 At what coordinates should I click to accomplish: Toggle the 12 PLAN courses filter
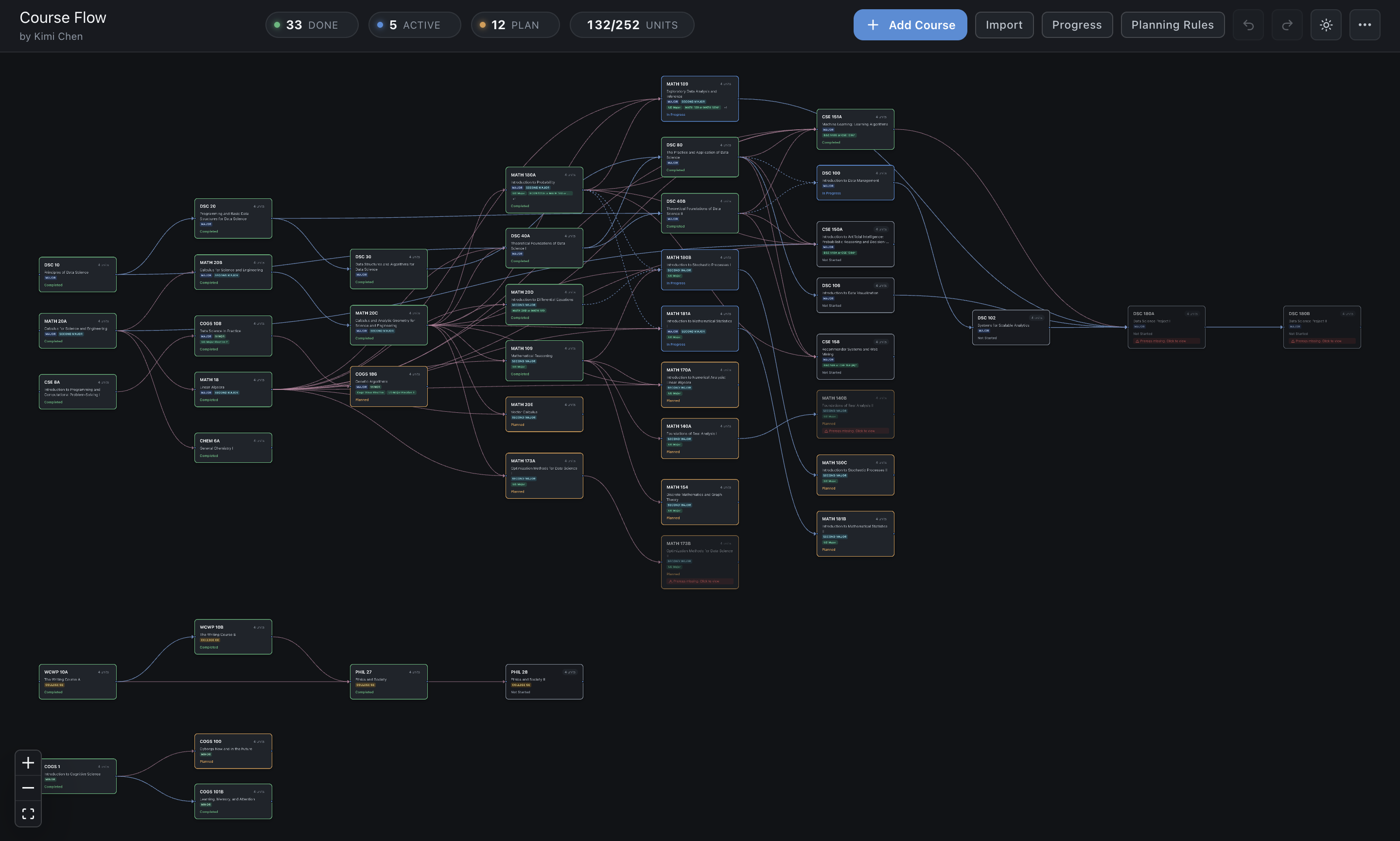514,24
